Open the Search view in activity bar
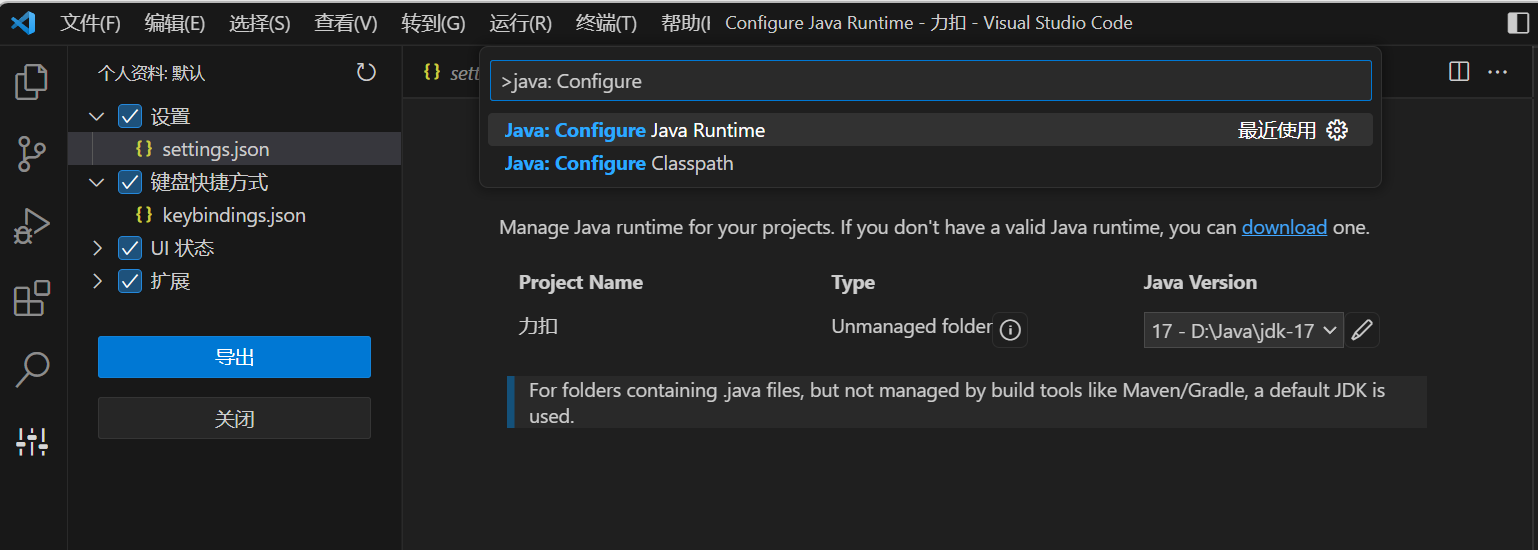Screen dimensions: 1538x550 coord(32,370)
